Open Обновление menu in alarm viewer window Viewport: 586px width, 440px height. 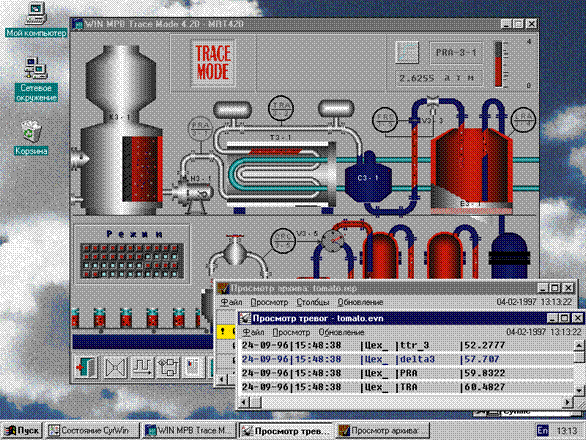341,332
